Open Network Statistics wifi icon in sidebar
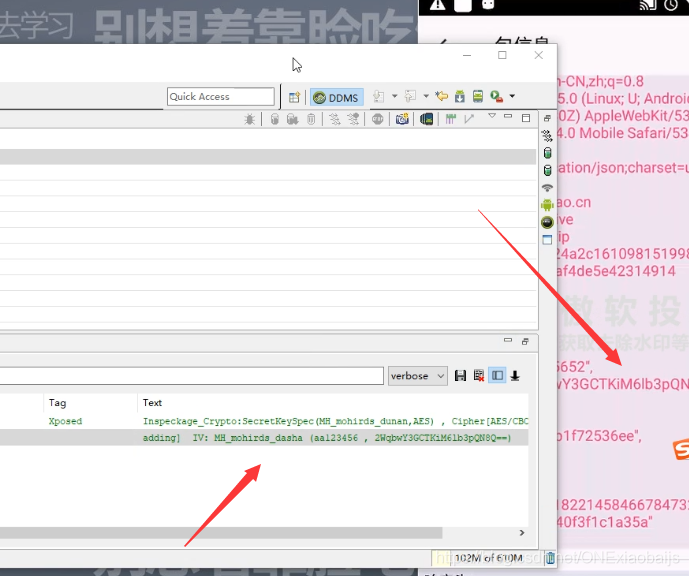Image resolution: width=689 pixels, height=576 pixels. click(547, 188)
